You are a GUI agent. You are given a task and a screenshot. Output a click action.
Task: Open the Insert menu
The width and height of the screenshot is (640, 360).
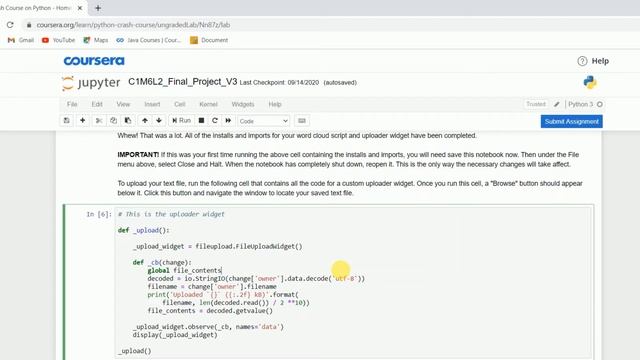[152, 104]
